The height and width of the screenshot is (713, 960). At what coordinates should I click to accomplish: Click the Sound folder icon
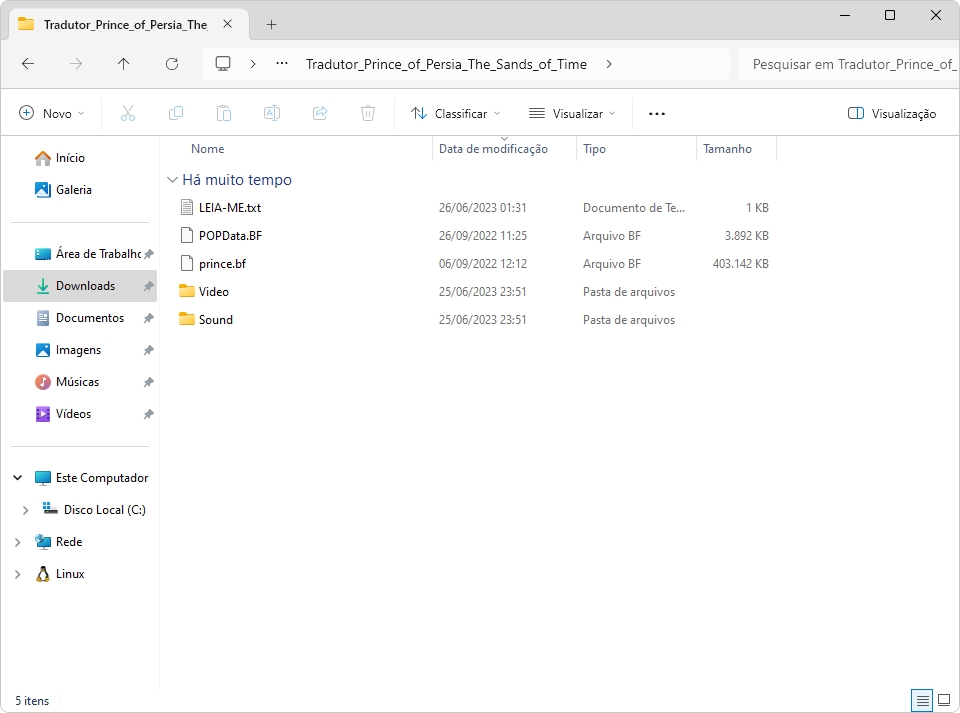tap(187, 319)
